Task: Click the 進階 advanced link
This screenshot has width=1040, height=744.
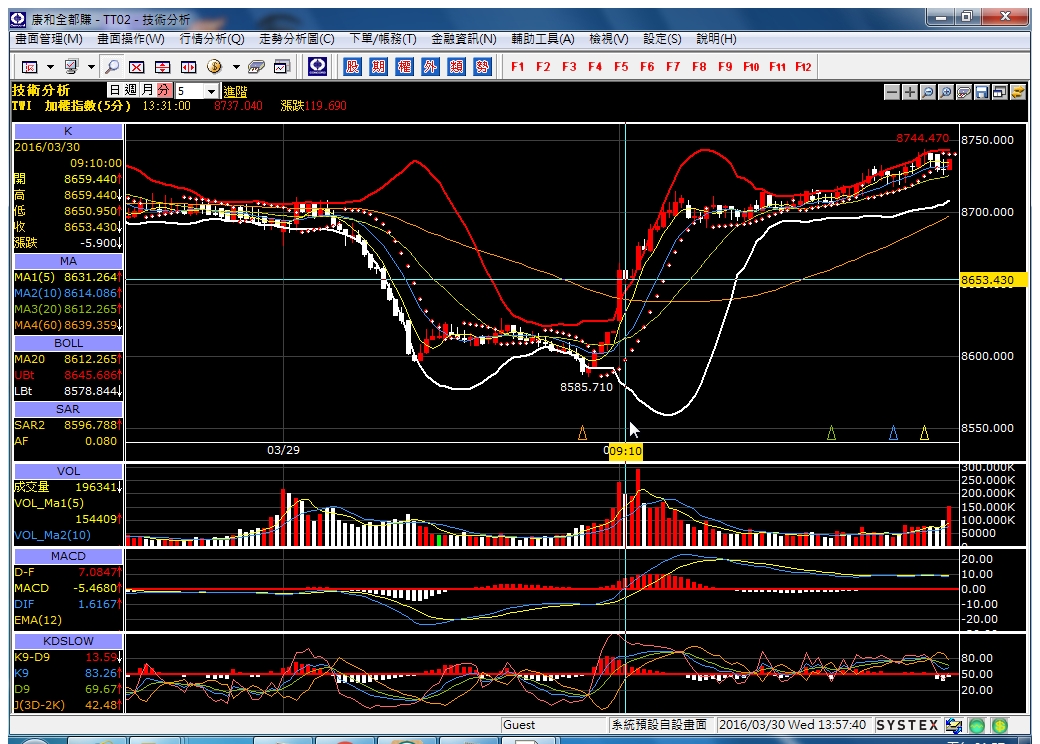Action: click(235, 92)
